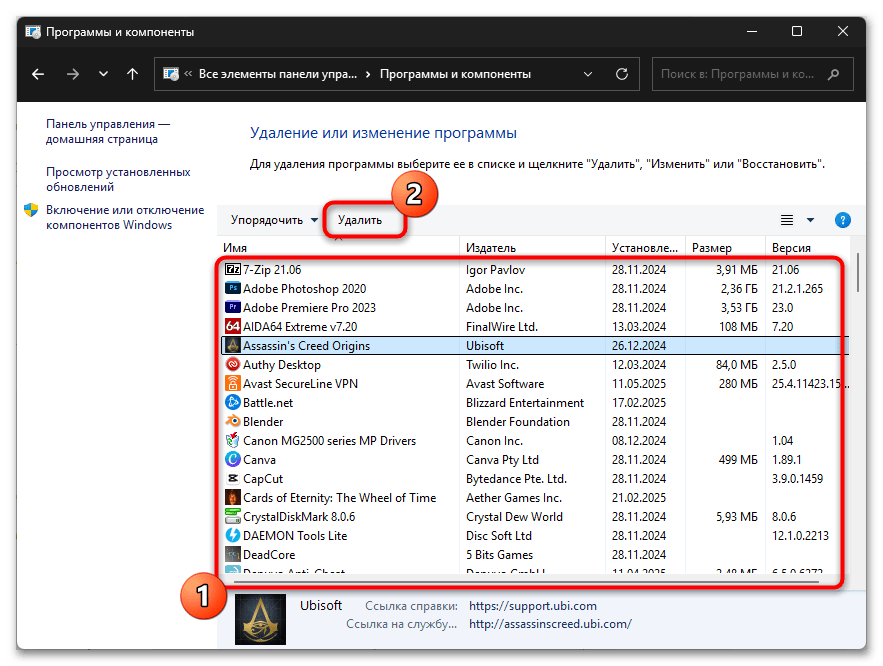The width and height of the screenshot is (883, 666).
Task: Select DAEMON Tools Lite entry
Action: click(535, 536)
